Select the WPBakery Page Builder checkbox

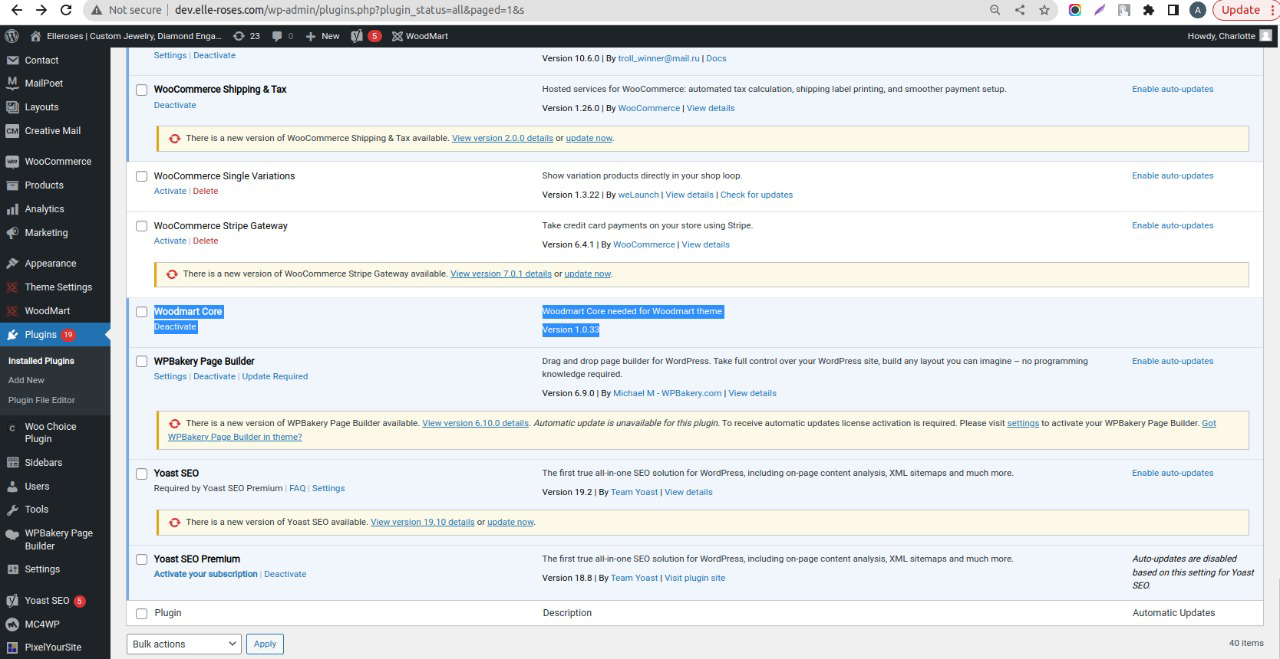[141, 362]
